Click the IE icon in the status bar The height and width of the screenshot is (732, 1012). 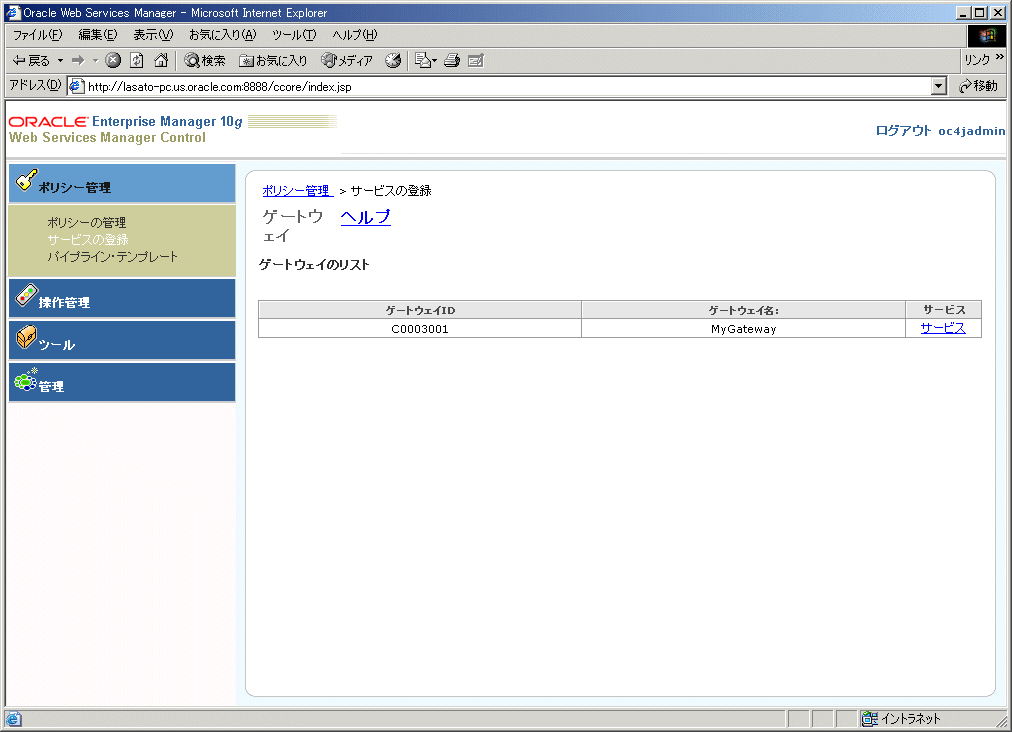pos(14,718)
